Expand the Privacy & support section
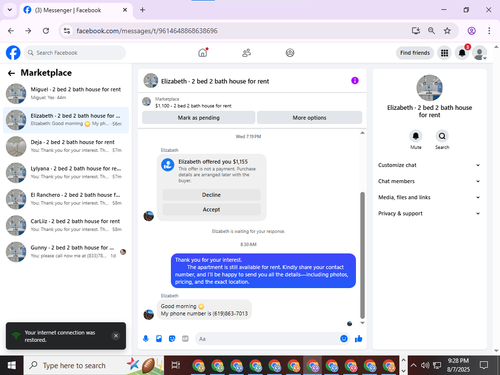The width and height of the screenshot is (500, 375). [x=429, y=213]
